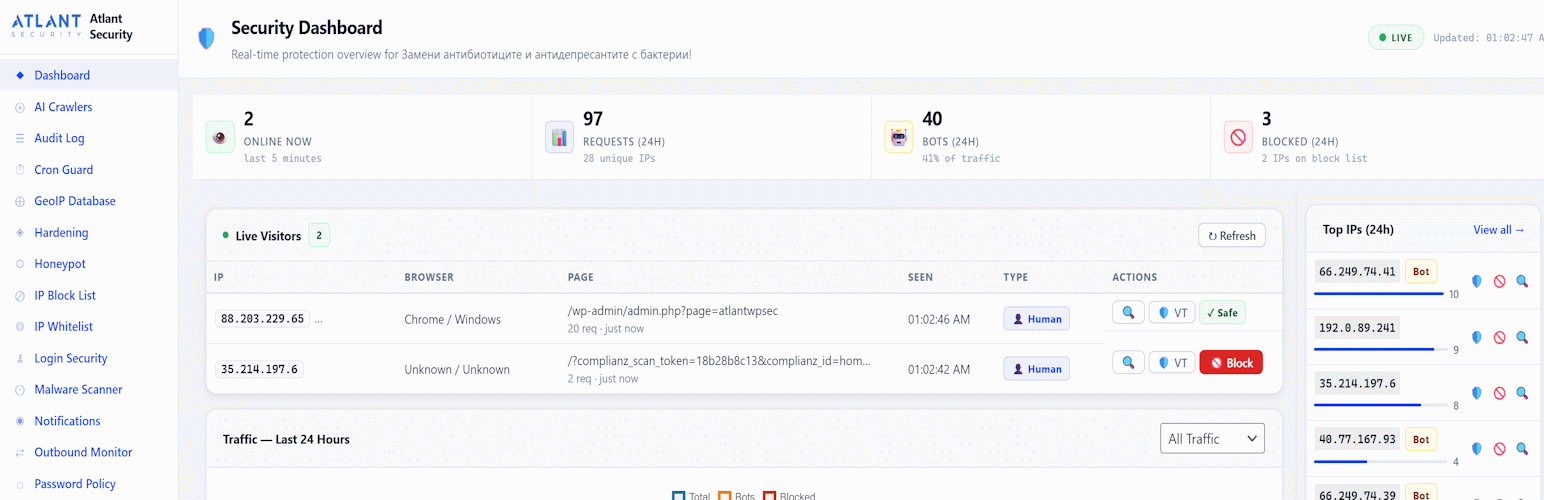
Task: Look up Top IPs 35.214.197.6 magnifier
Action: pyautogui.click(x=1522, y=393)
